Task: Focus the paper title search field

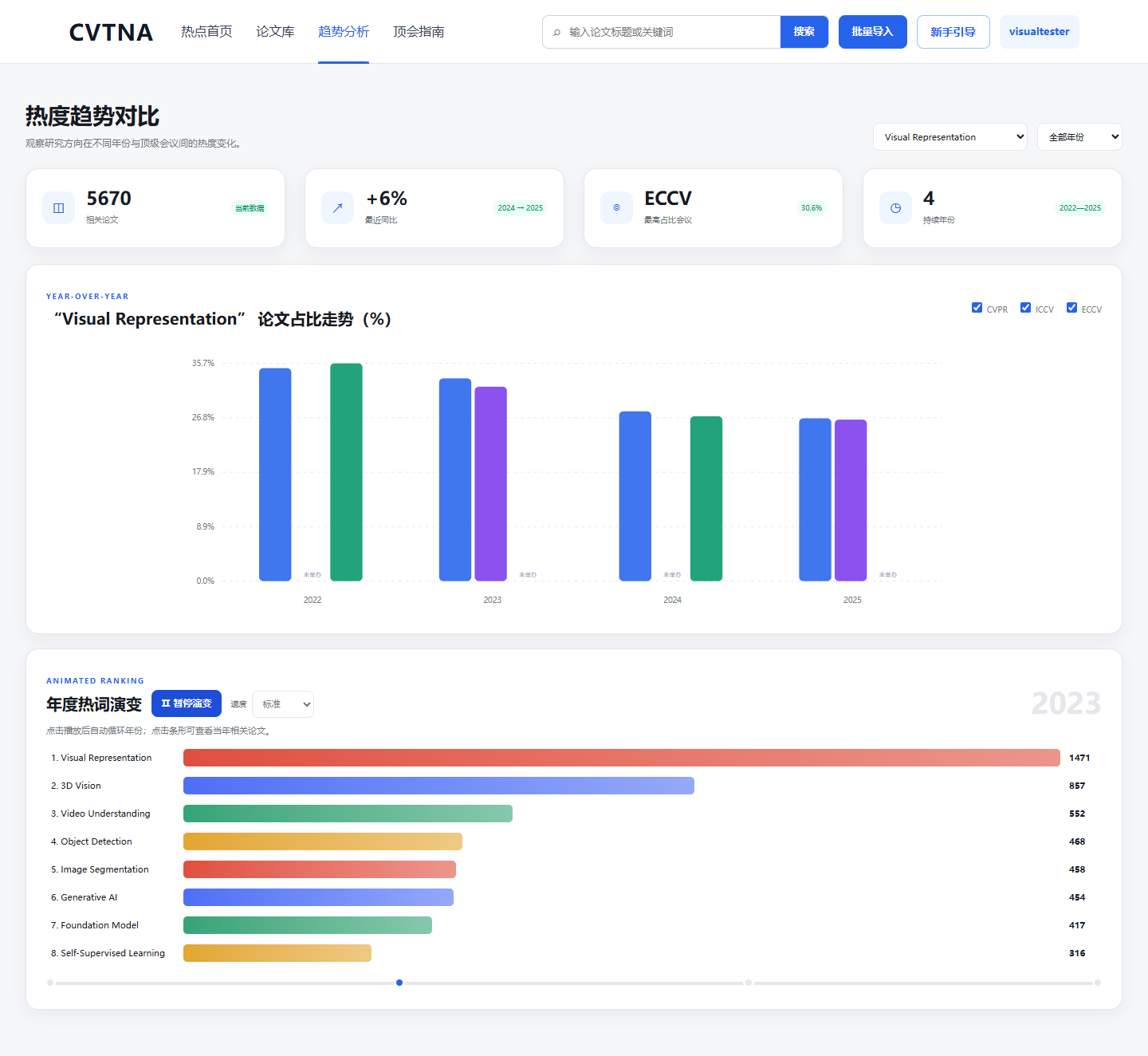Action: tap(670, 32)
